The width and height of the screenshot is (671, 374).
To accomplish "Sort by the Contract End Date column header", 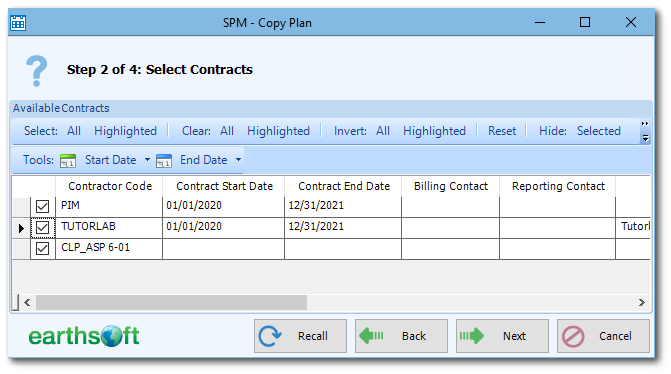I will tap(343, 186).
